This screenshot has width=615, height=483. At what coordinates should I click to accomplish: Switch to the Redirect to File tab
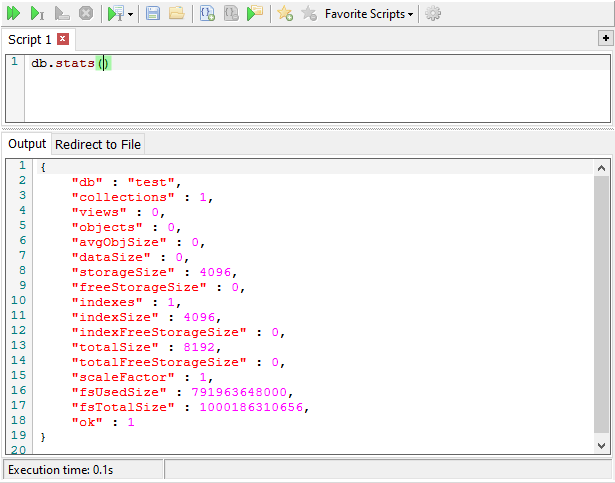point(97,144)
